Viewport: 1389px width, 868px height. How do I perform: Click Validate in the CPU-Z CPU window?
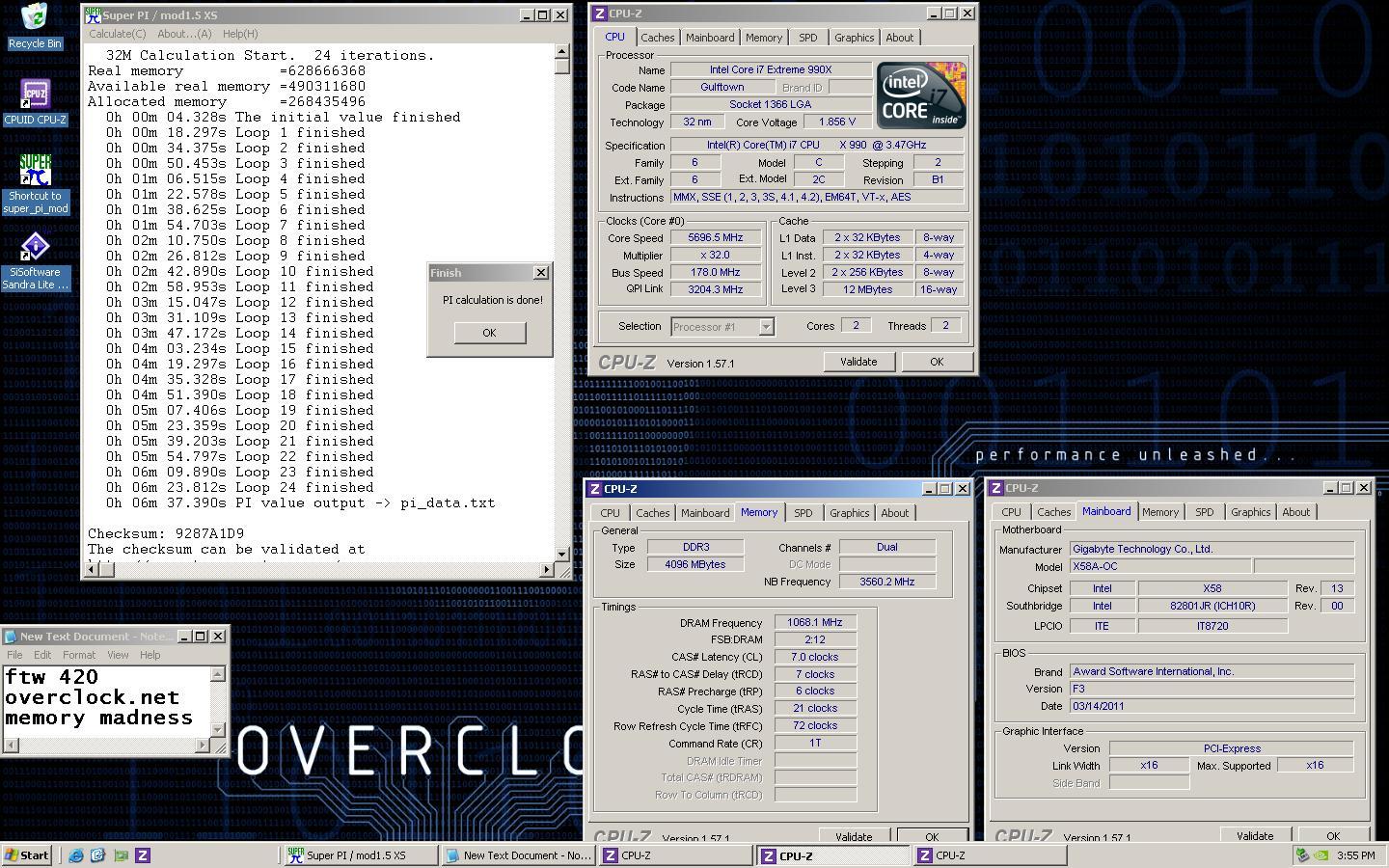858,362
